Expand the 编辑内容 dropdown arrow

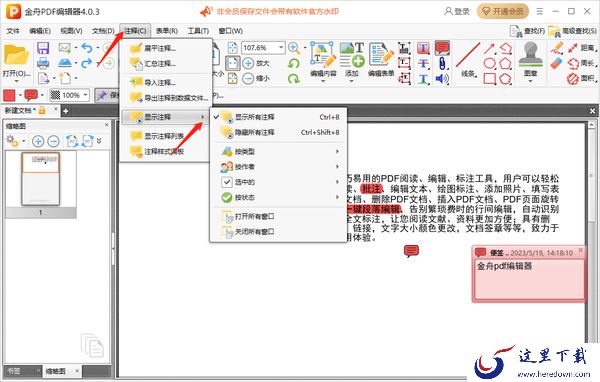point(323,81)
